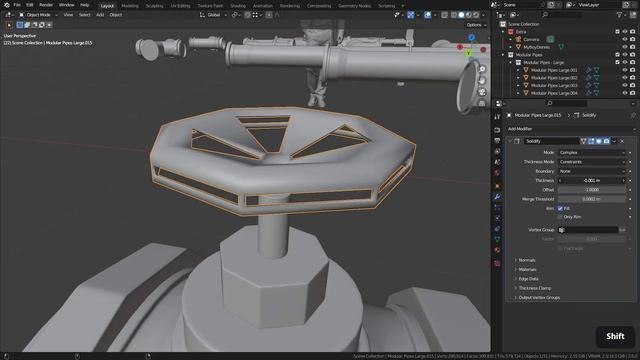The height and width of the screenshot is (360, 640).
Task: Click the Merge Threshold slider
Action: [x=591, y=199]
